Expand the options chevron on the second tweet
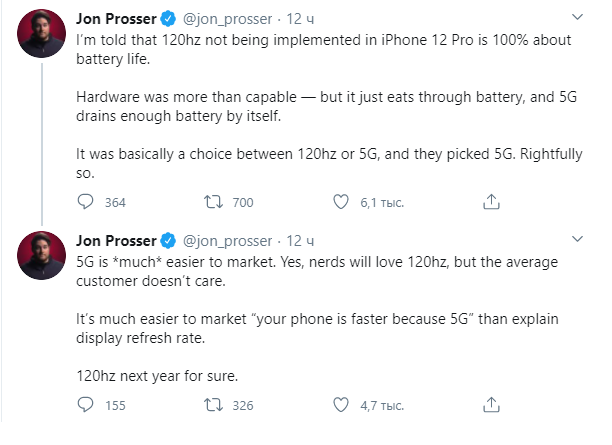 (577, 241)
